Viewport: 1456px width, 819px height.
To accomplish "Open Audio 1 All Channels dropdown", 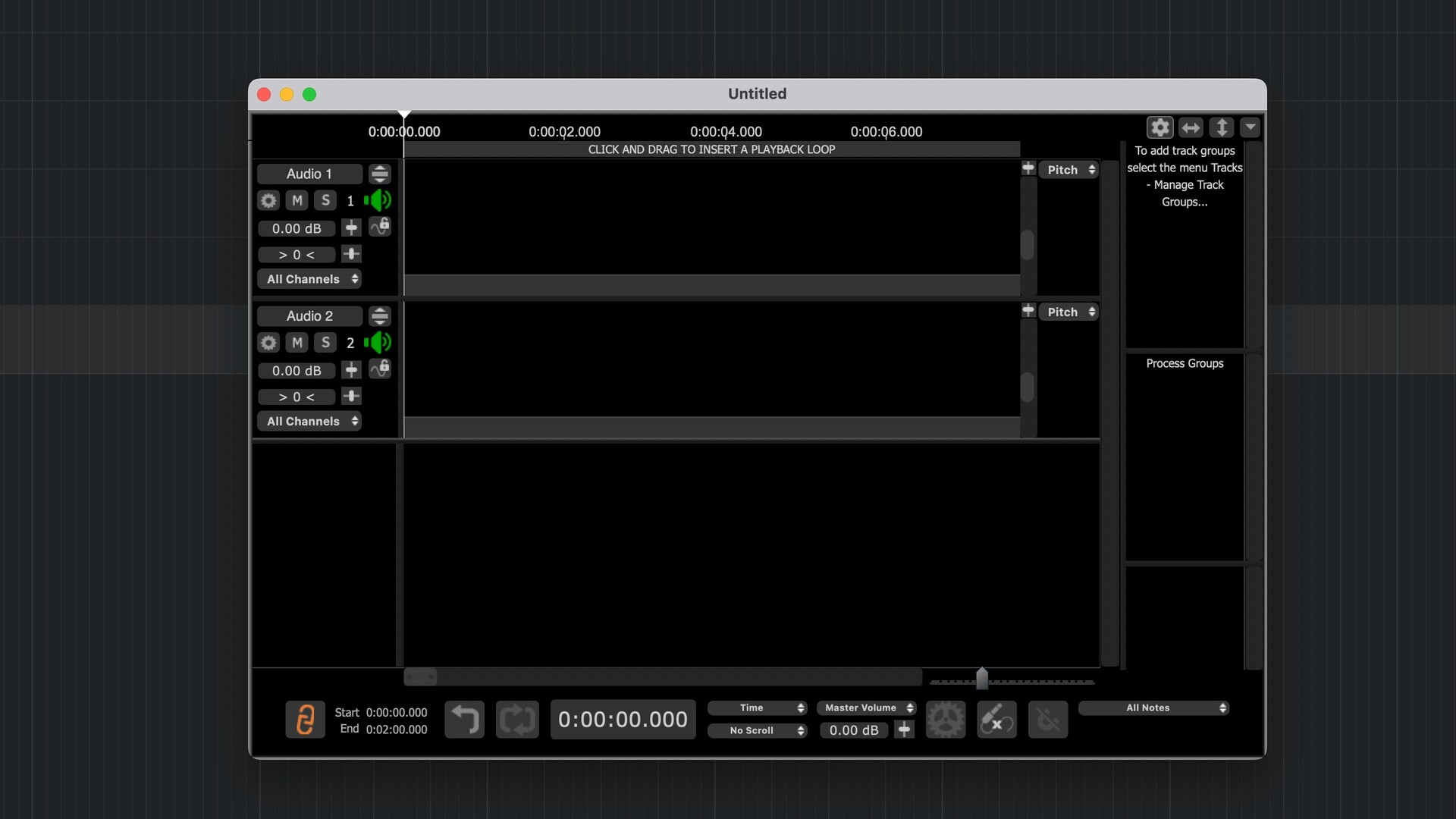I will click(x=309, y=279).
